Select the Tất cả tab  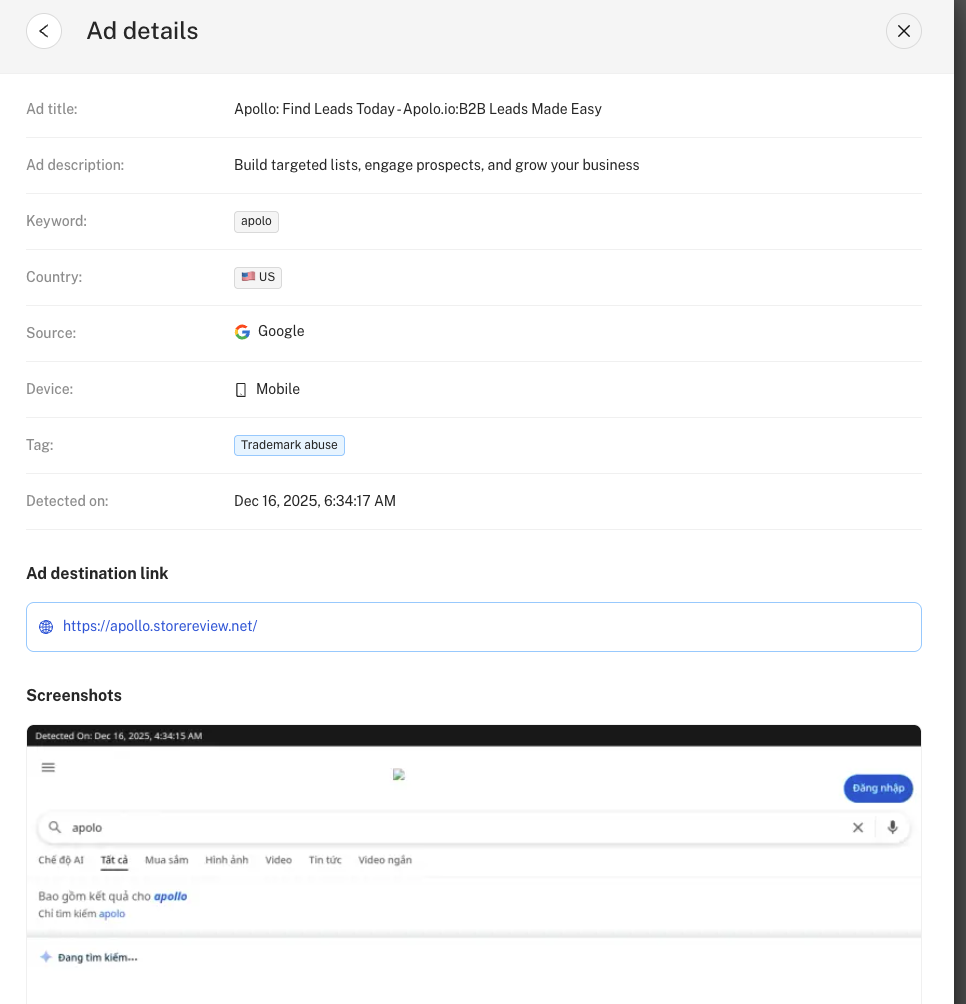[114, 860]
